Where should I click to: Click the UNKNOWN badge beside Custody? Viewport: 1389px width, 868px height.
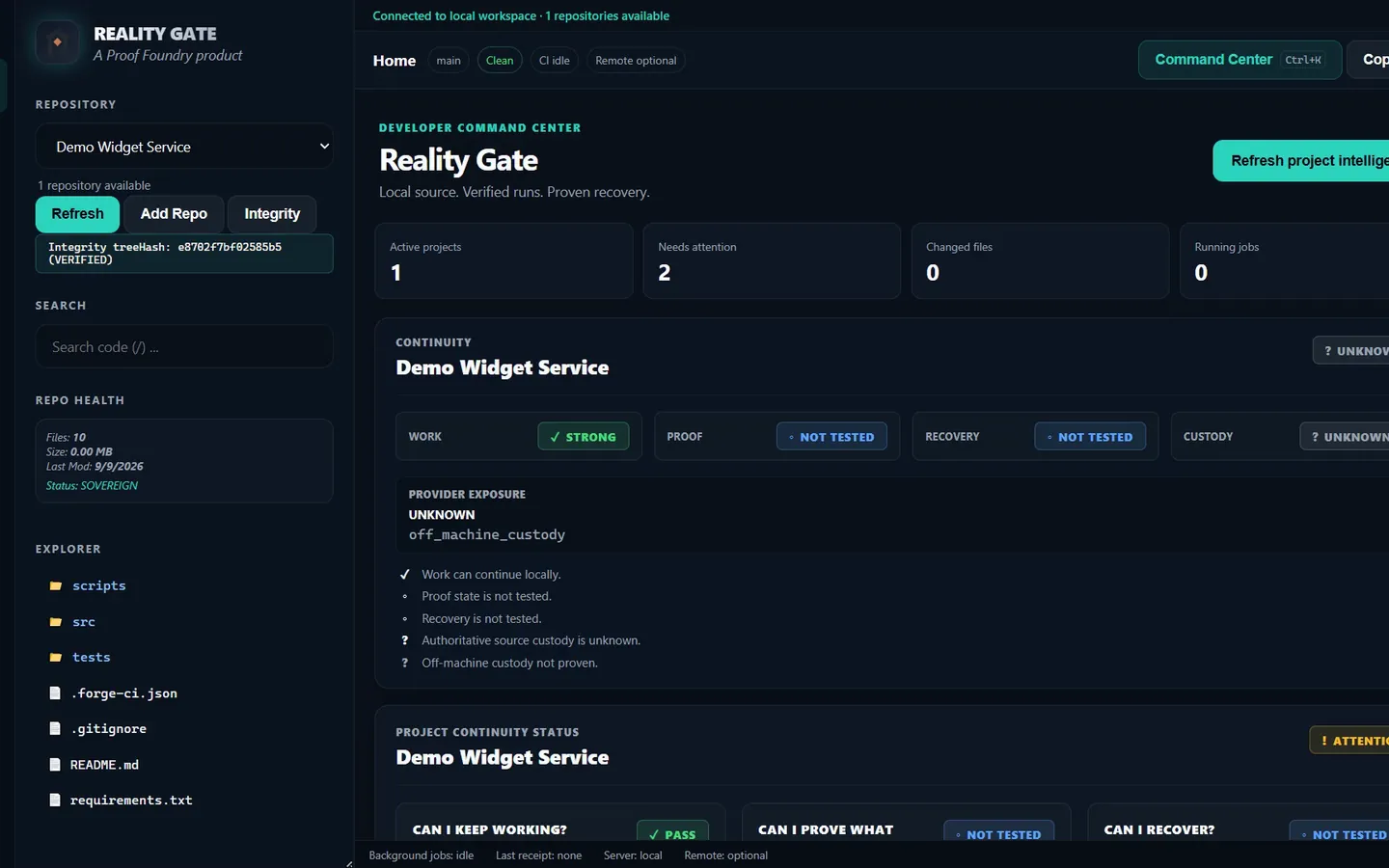pos(1345,437)
